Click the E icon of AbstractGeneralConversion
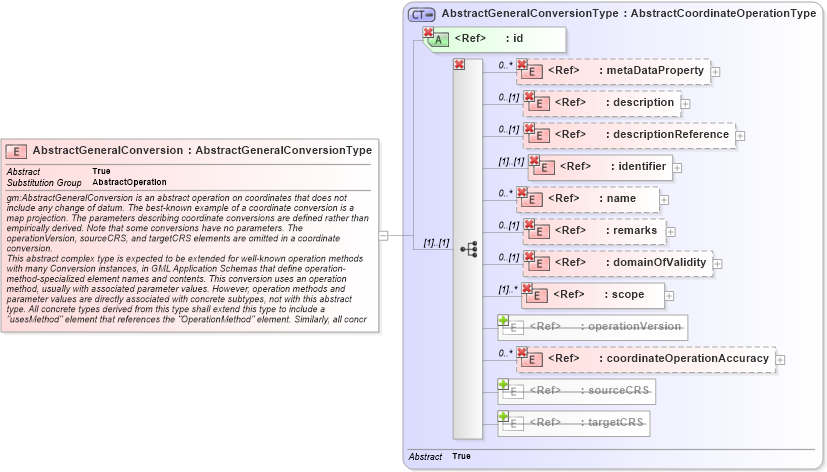This screenshot has height=472, width=827. [x=16, y=152]
